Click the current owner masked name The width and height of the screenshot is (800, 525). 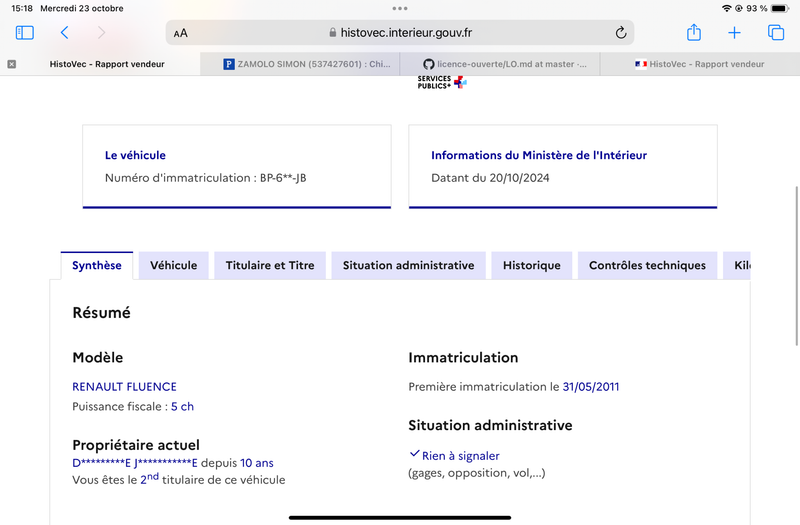coord(135,463)
